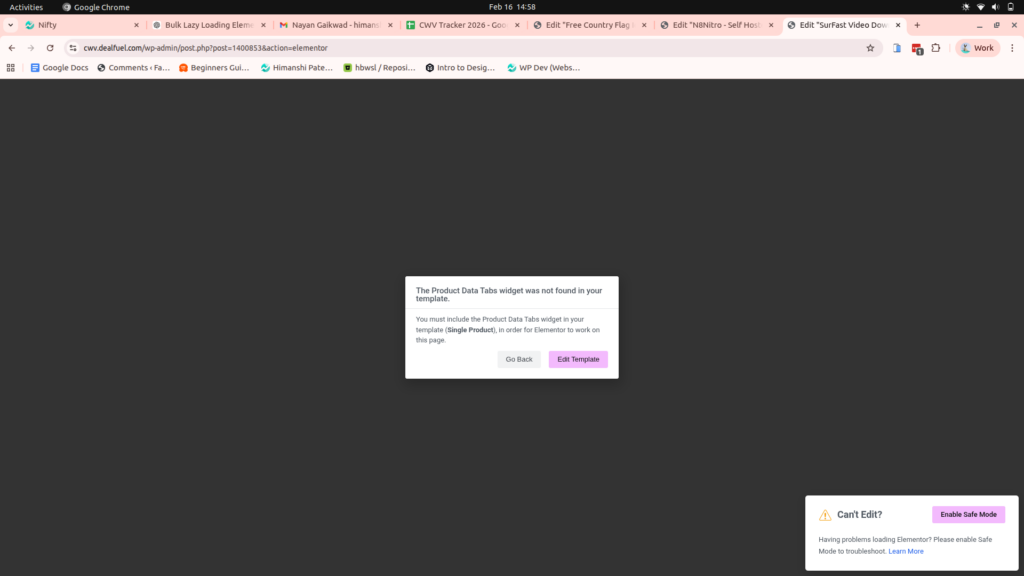Open a new browser tab
Screen dimensions: 1024x576
[917, 25]
